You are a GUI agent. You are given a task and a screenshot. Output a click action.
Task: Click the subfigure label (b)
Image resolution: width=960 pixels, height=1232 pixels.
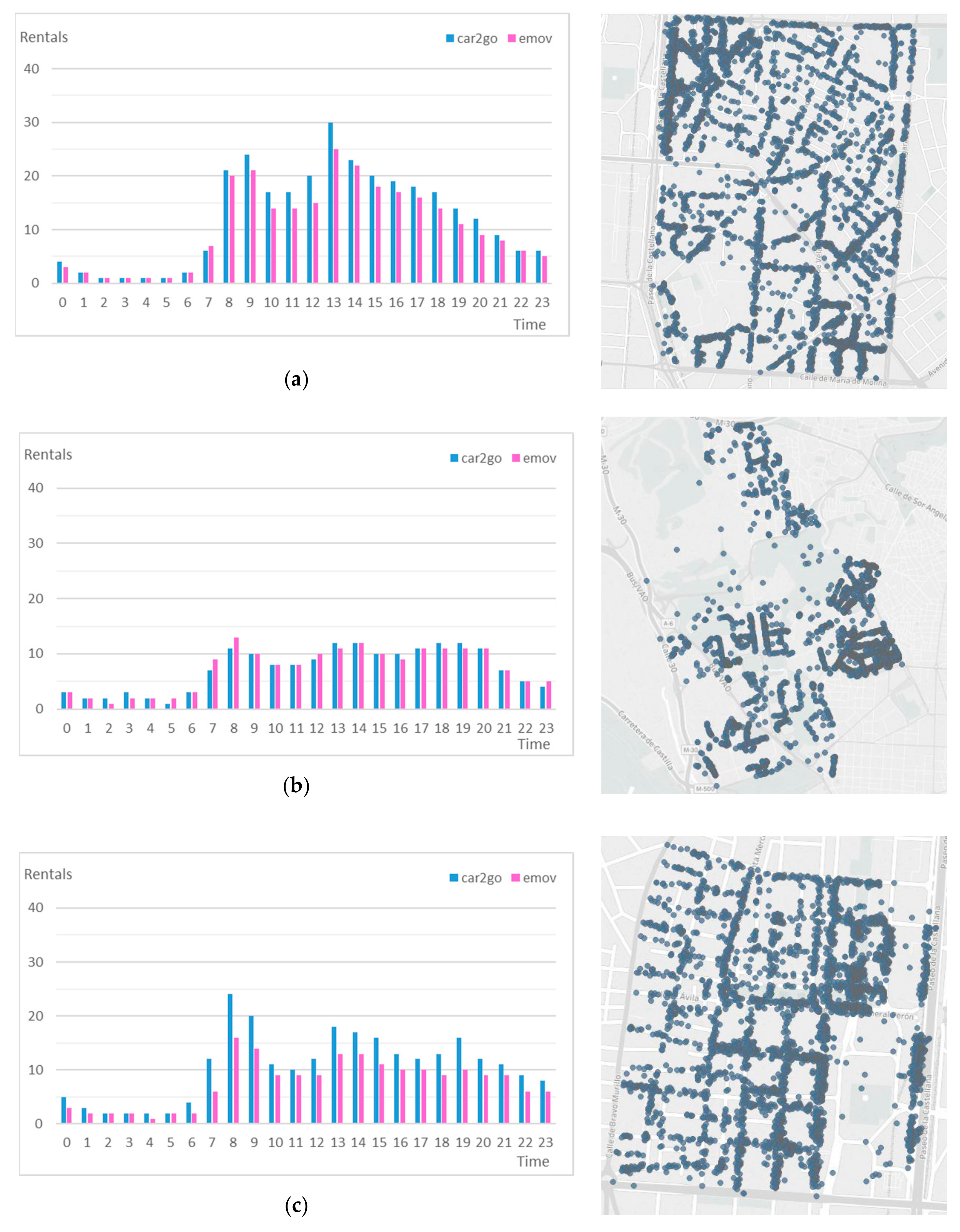click(x=296, y=786)
